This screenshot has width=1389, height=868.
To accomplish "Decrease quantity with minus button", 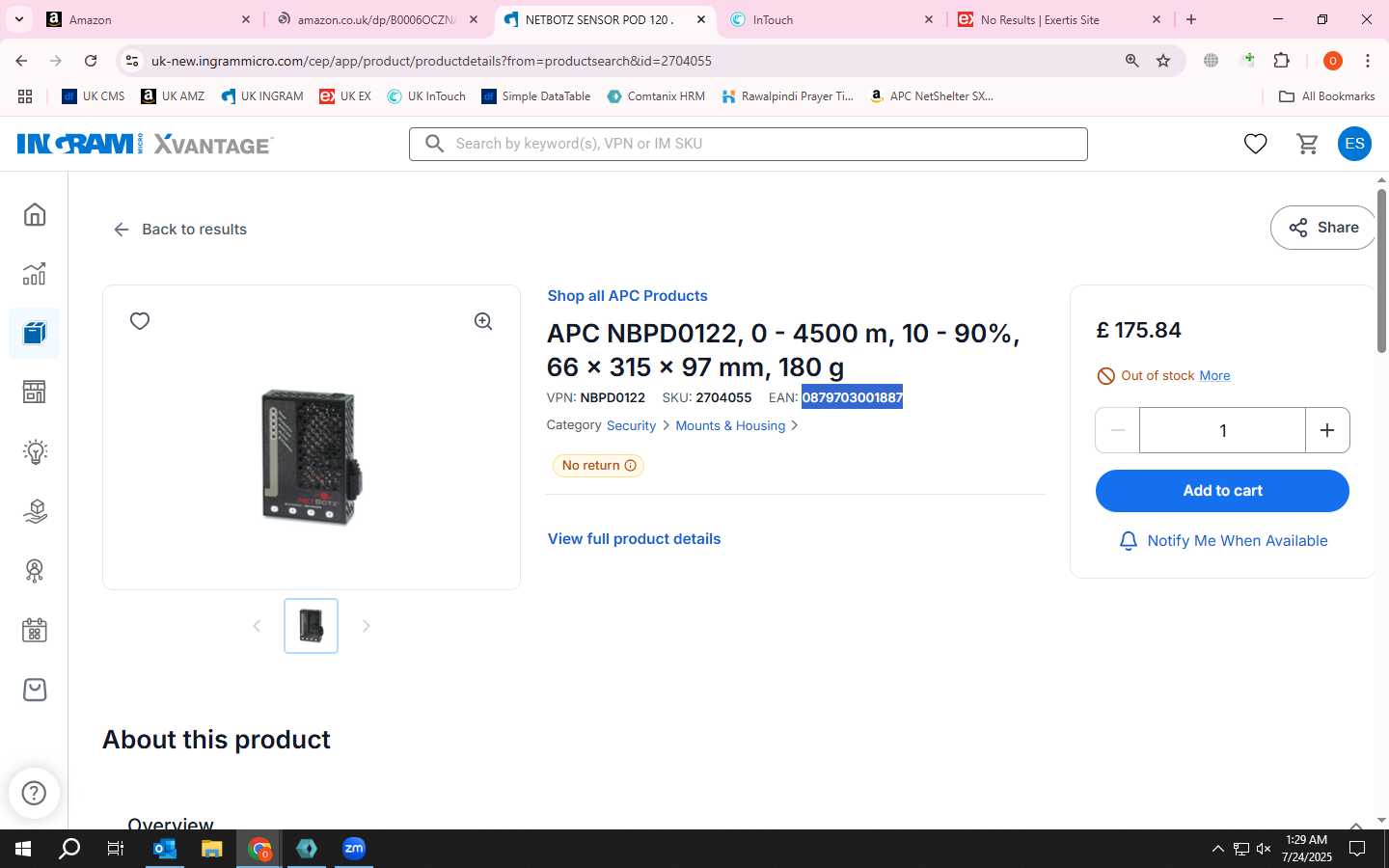I will pyautogui.click(x=1118, y=430).
